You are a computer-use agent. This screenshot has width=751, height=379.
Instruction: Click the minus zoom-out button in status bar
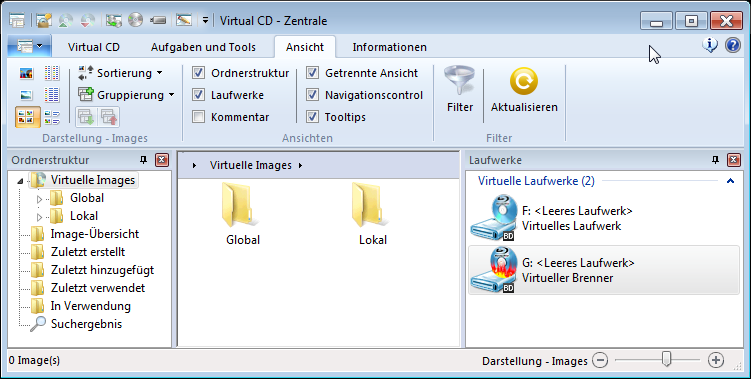click(x=600, y=360)
